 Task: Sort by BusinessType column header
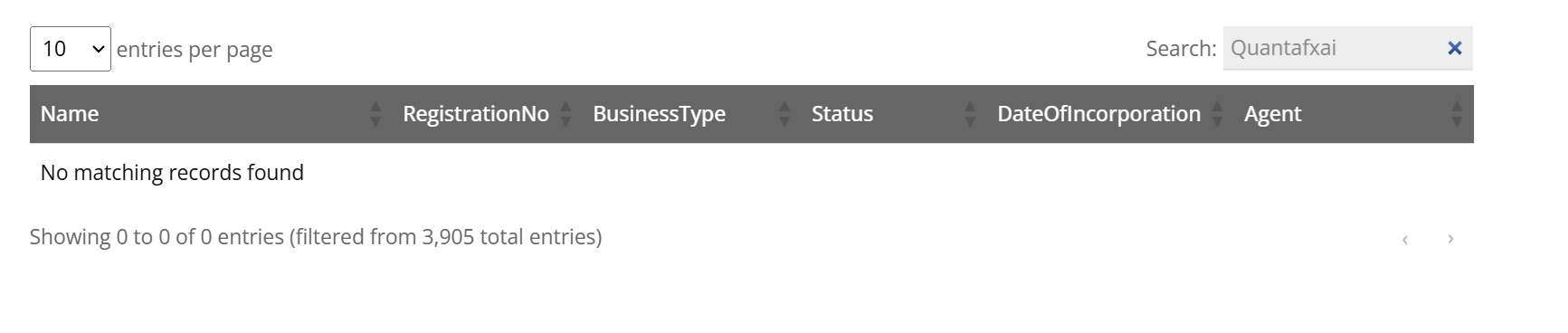tap(659, 114)
